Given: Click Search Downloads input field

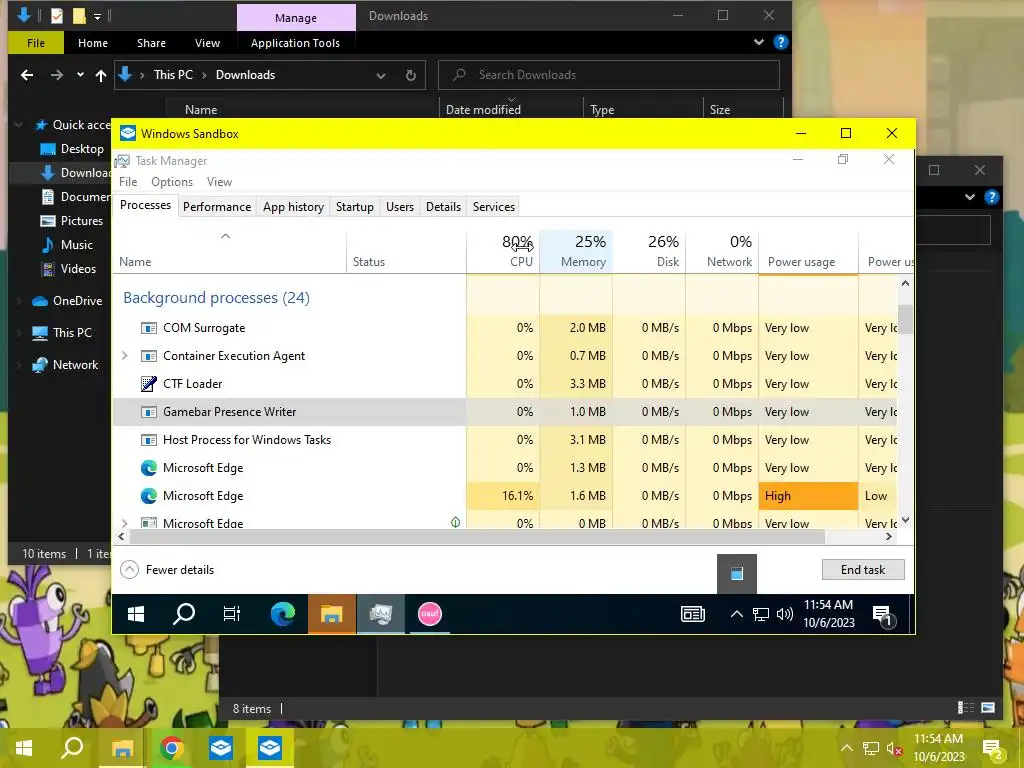Looking at the screenshot, I should tap(609, 75).
